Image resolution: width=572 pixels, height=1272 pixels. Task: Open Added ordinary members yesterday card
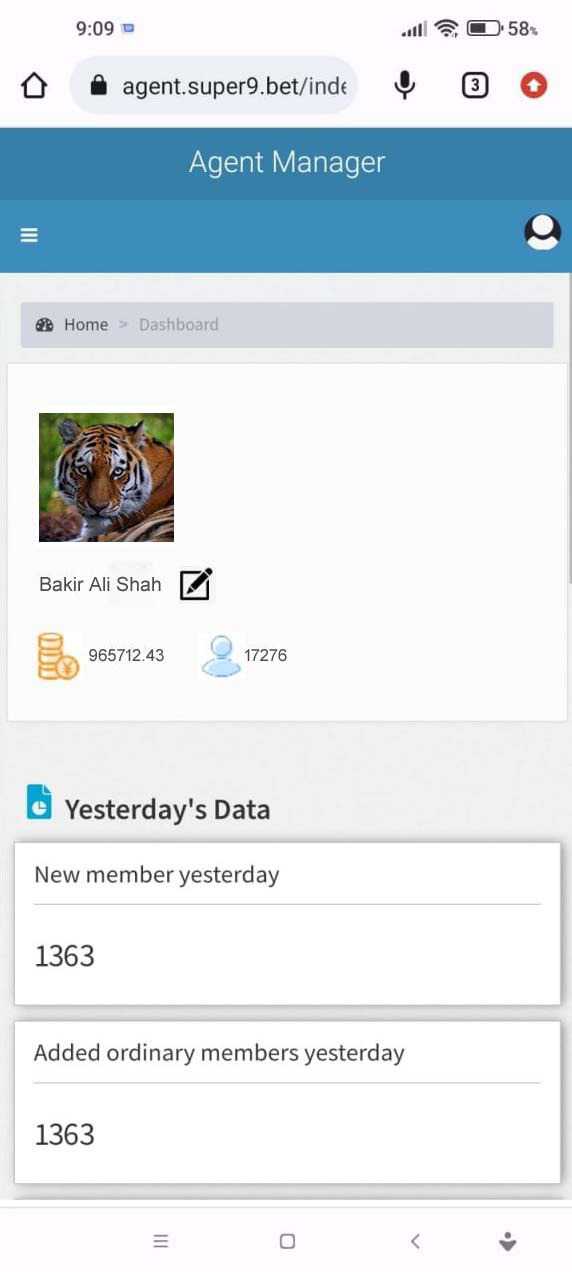(x=287, y=1102)
